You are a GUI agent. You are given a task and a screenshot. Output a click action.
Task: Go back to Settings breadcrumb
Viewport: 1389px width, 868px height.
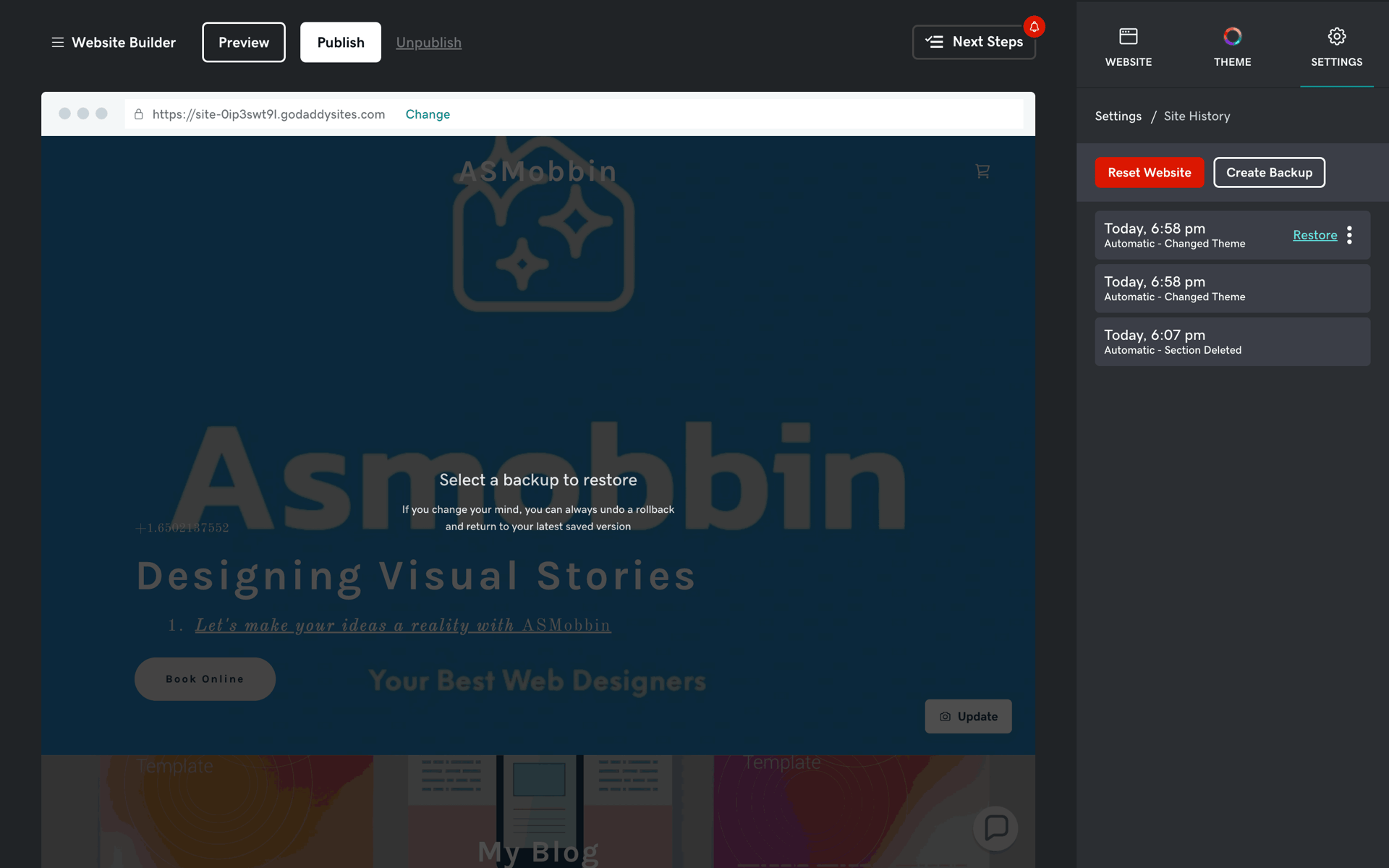(1118, 116)
